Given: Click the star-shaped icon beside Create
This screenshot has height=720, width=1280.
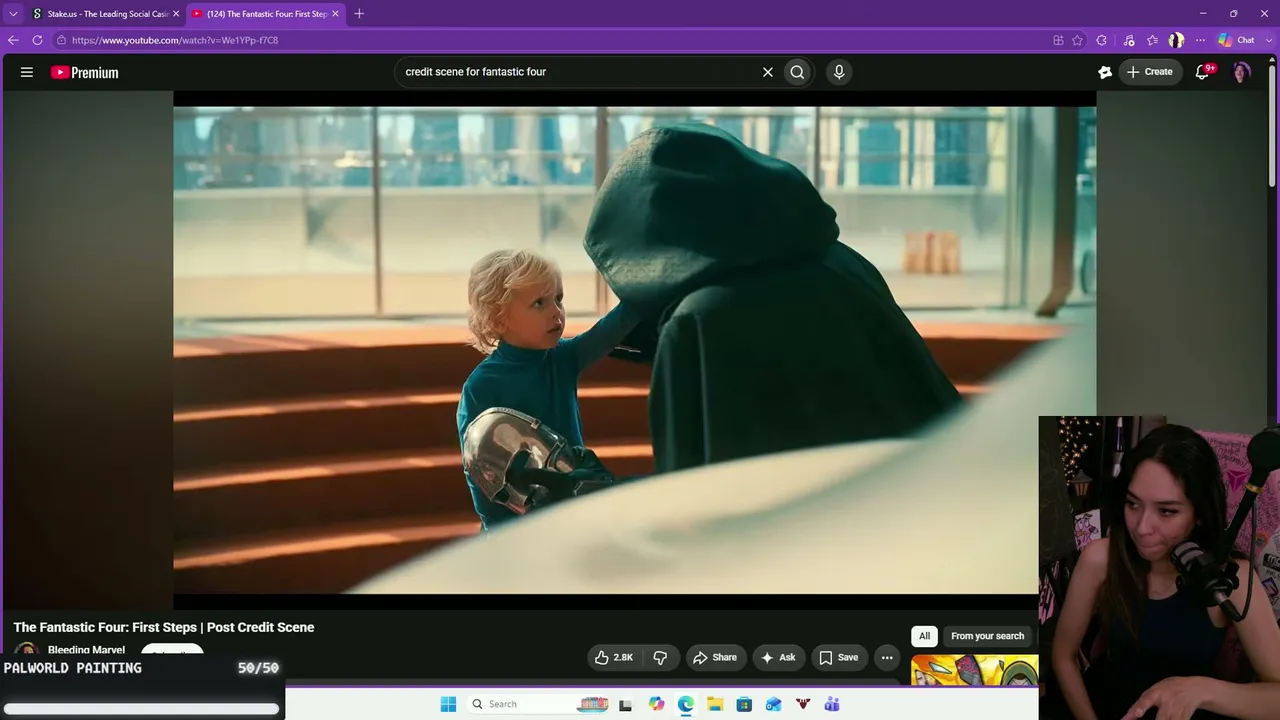Looking at the screenshot, I should click(x=1105, y=72).
